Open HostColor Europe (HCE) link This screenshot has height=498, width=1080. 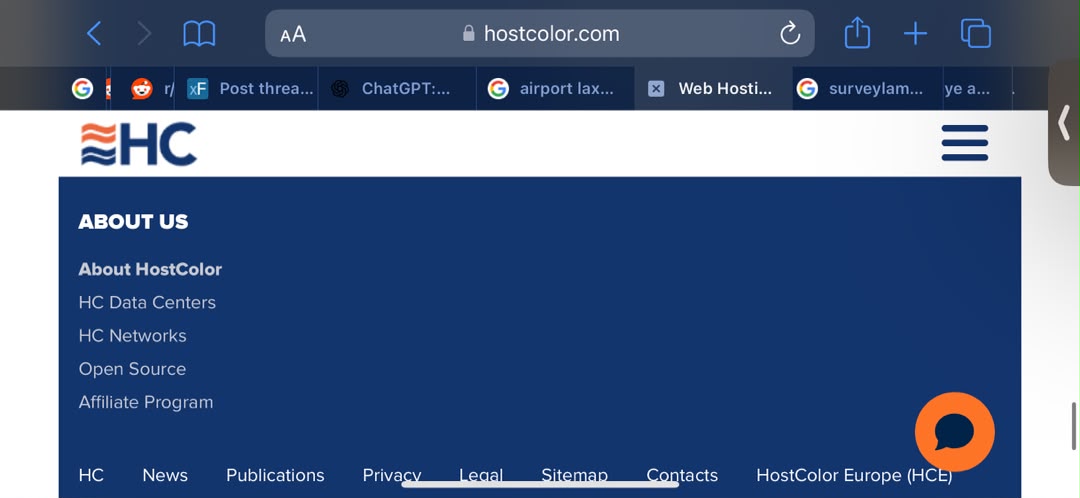pos(854,475)
